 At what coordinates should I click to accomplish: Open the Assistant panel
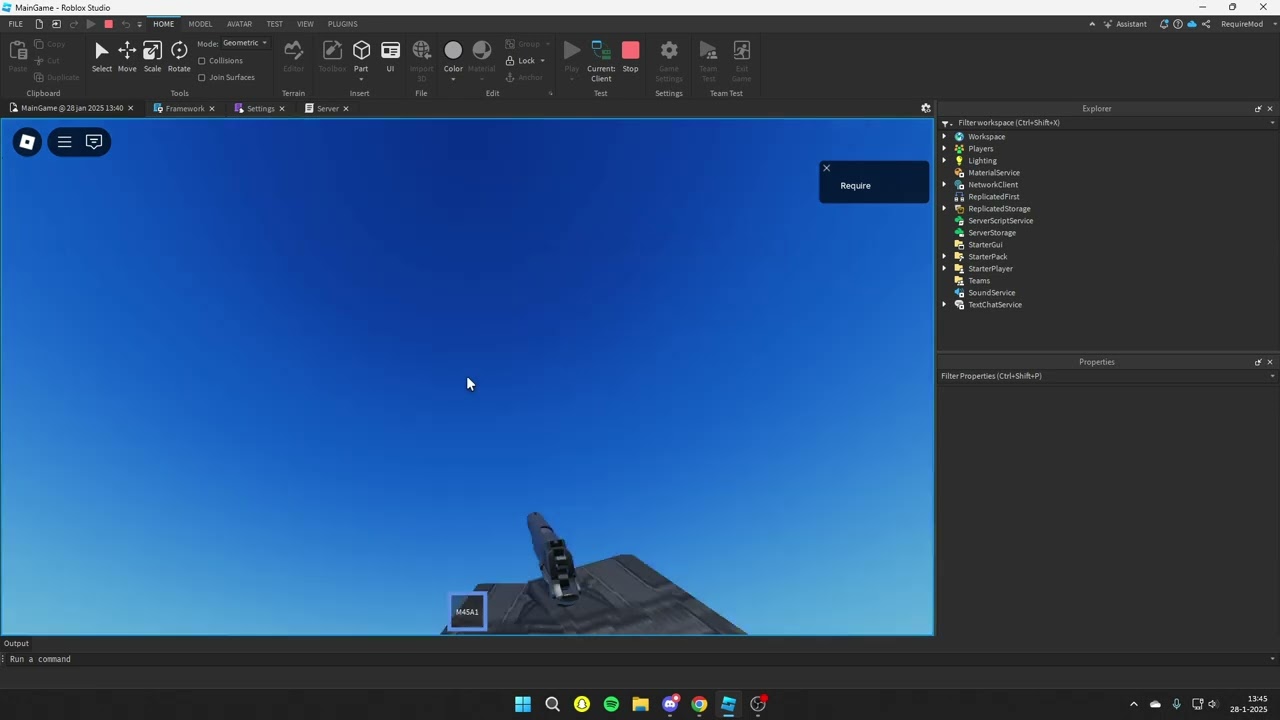coord(1126,24)
